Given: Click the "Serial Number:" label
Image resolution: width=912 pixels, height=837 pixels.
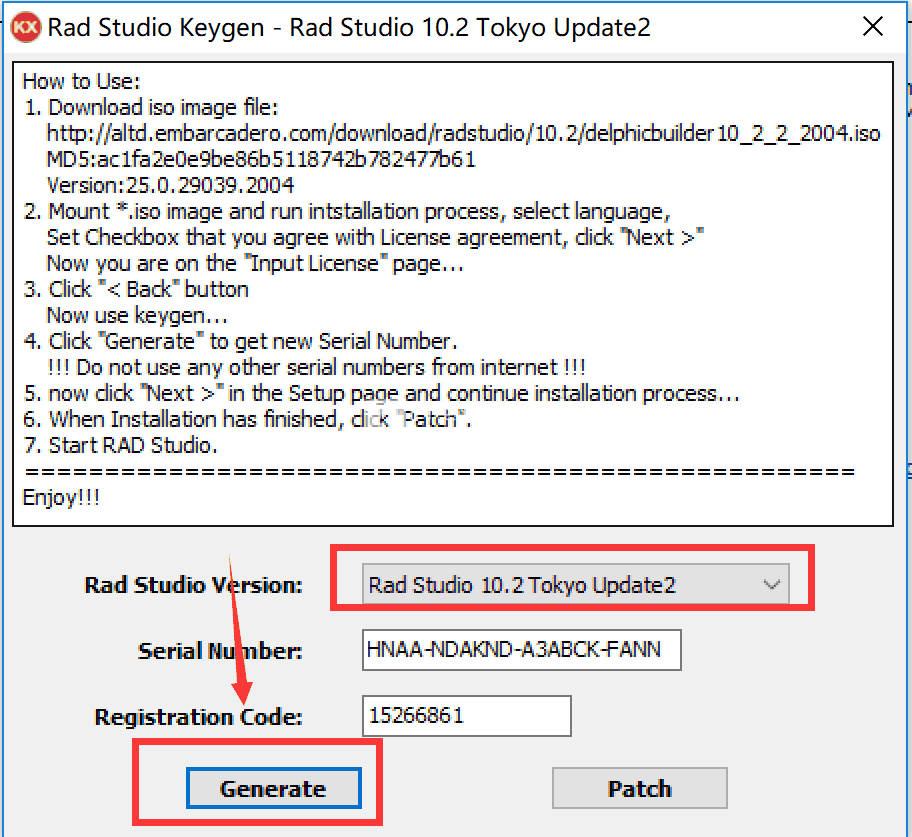Looking at the screenshot, I should (220, 650).
